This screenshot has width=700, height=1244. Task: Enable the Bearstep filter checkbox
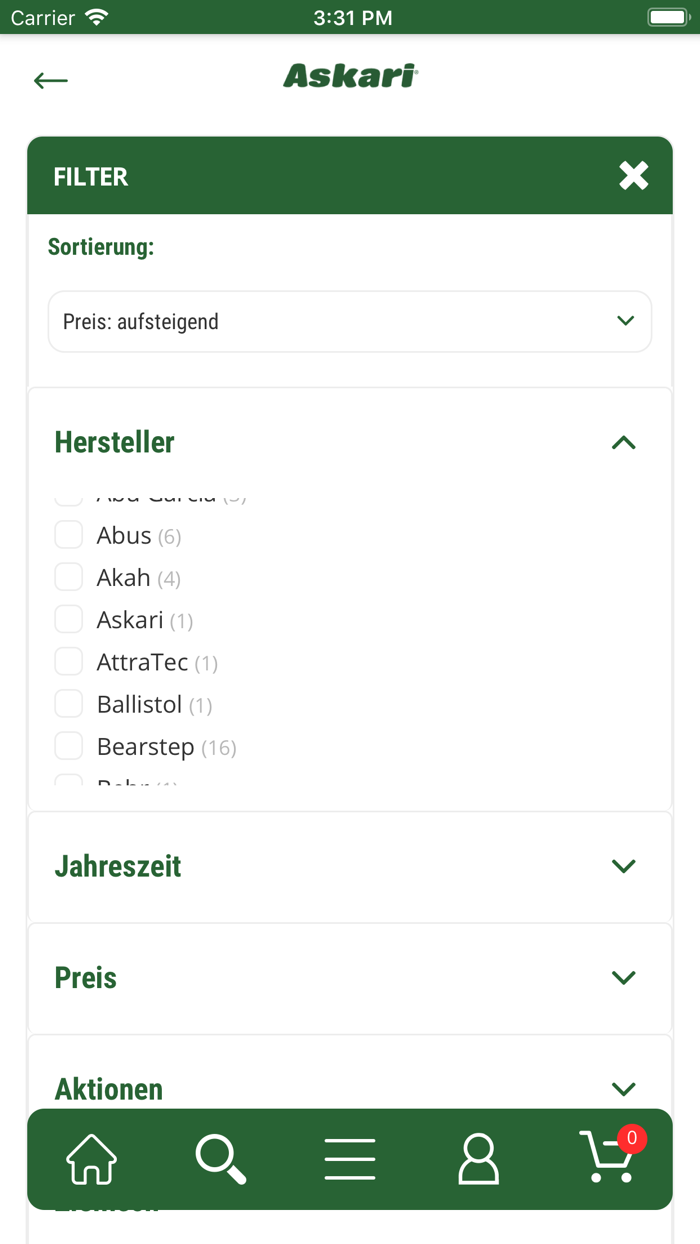tap(68, 745)
